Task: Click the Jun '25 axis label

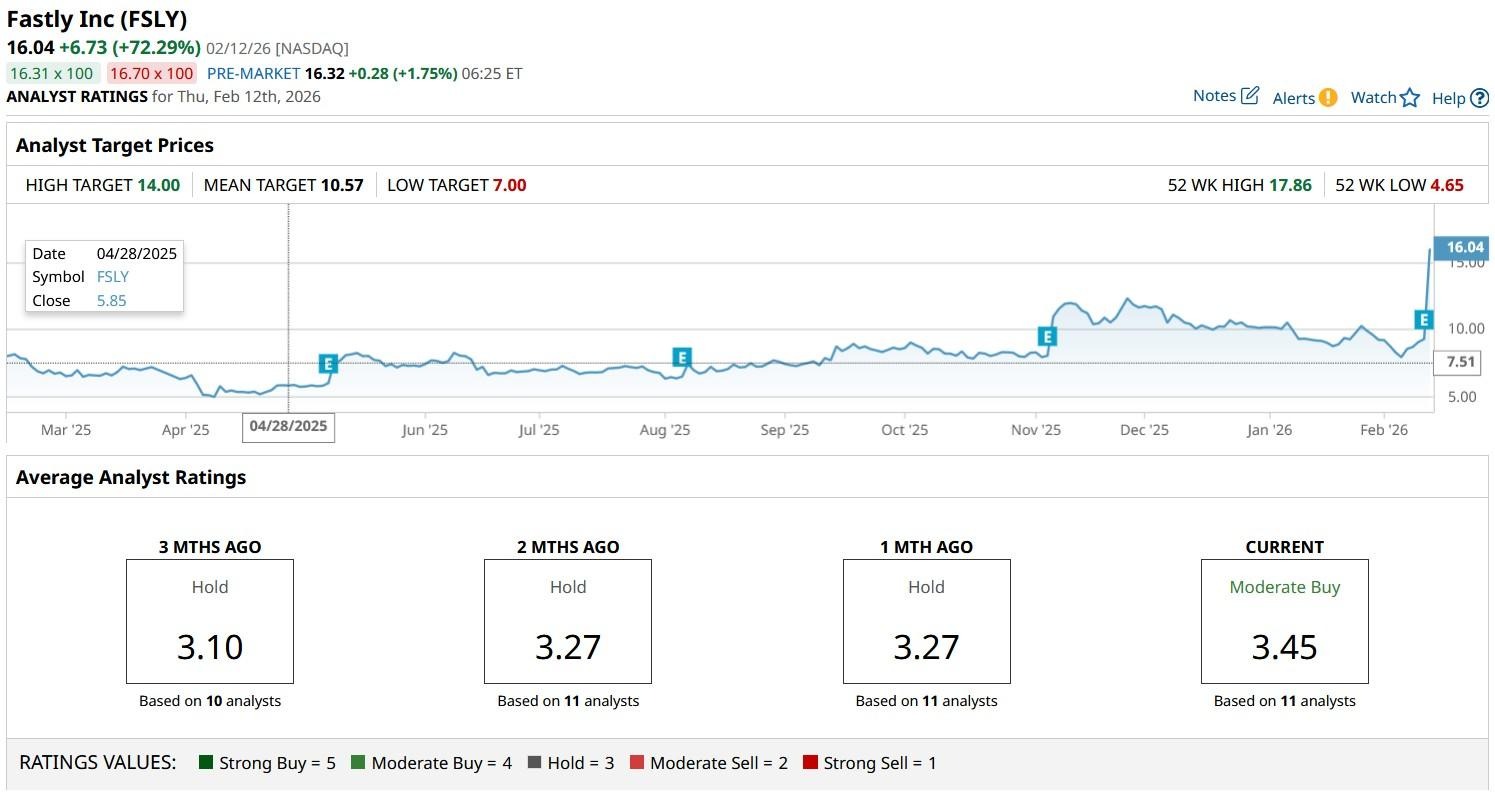Action: [x=425, y=430]
